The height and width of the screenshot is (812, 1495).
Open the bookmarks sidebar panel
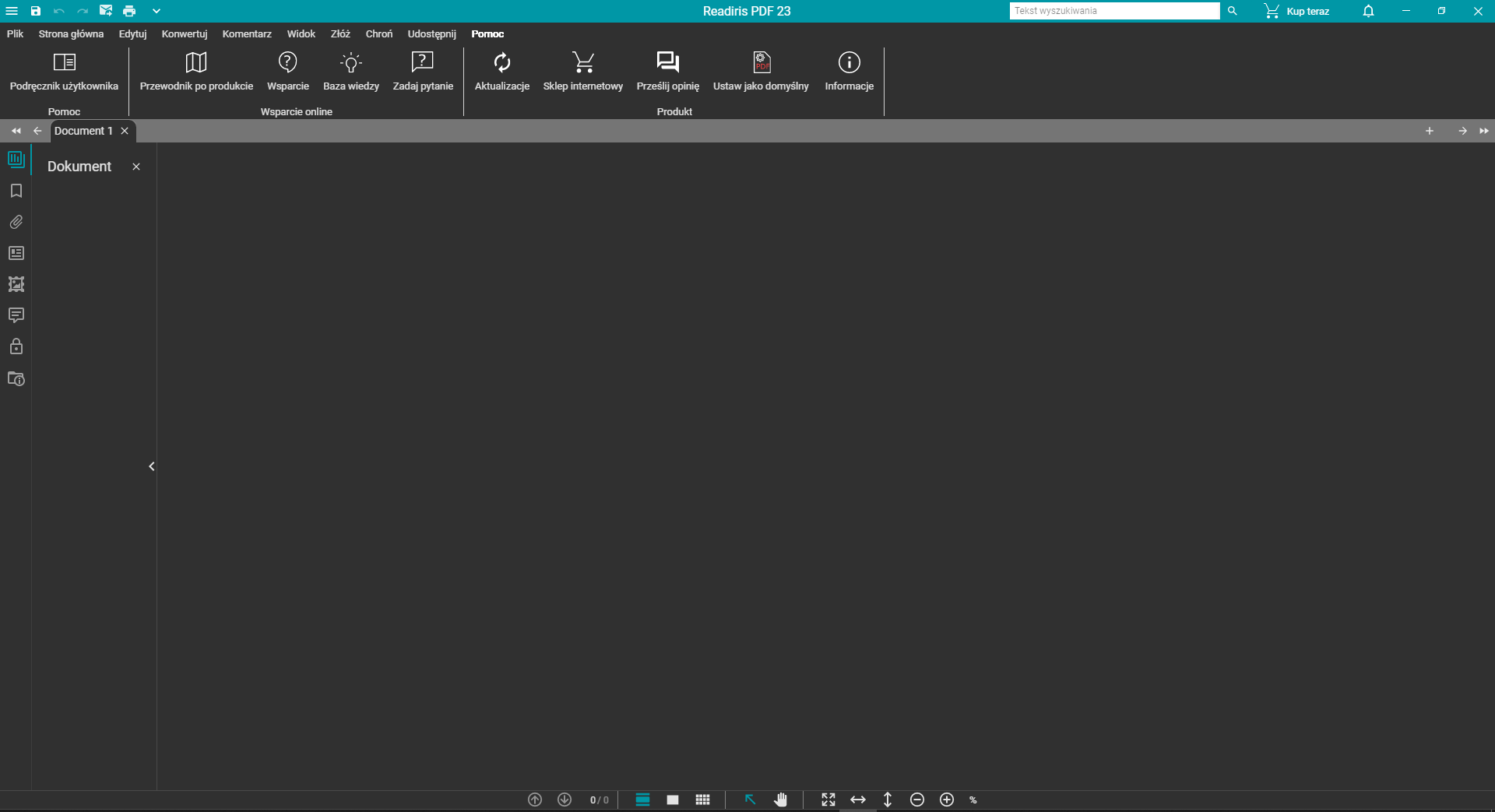(x=16, y=191)
